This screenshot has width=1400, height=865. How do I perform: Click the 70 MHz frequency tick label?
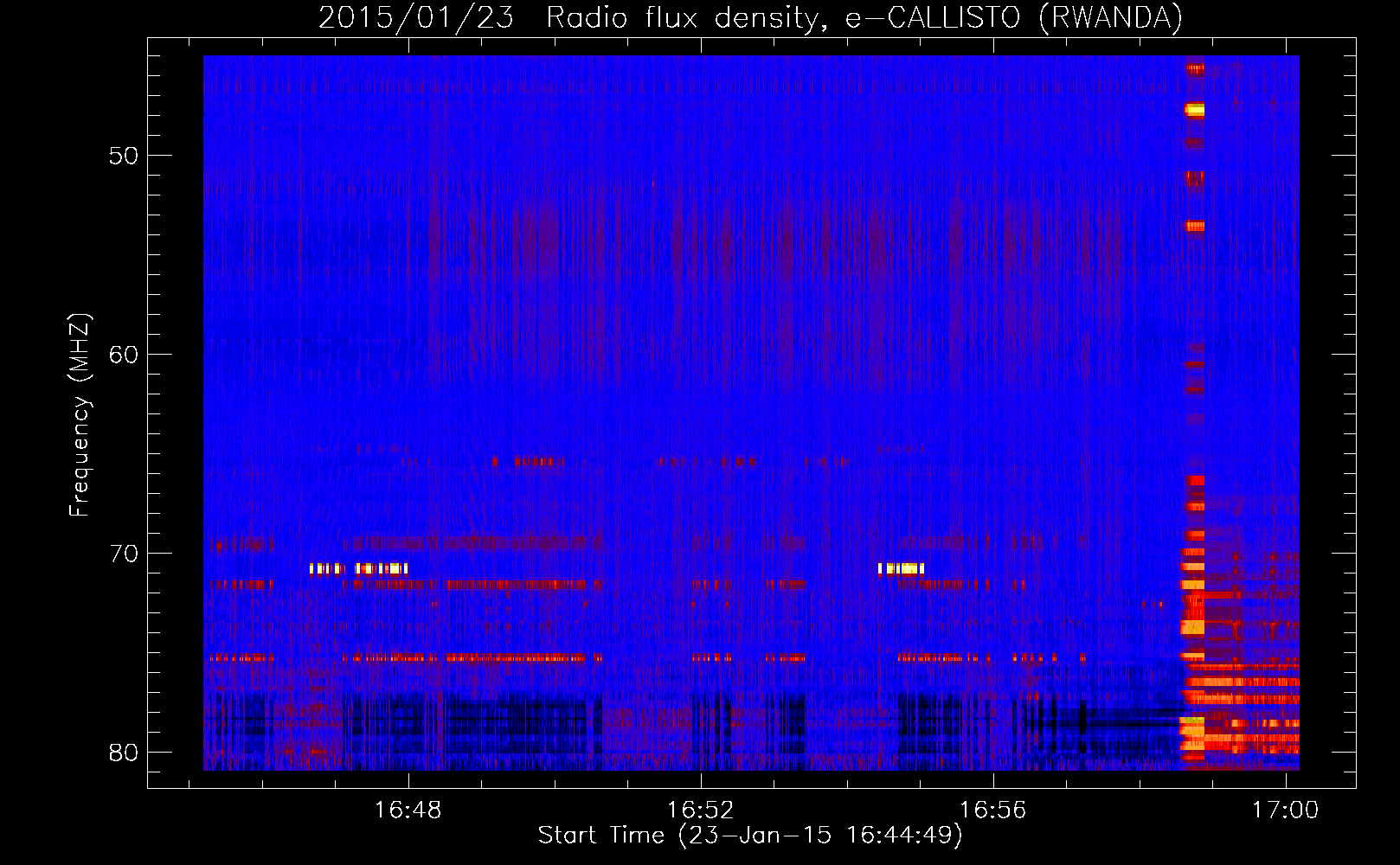[x=124, y=554]
